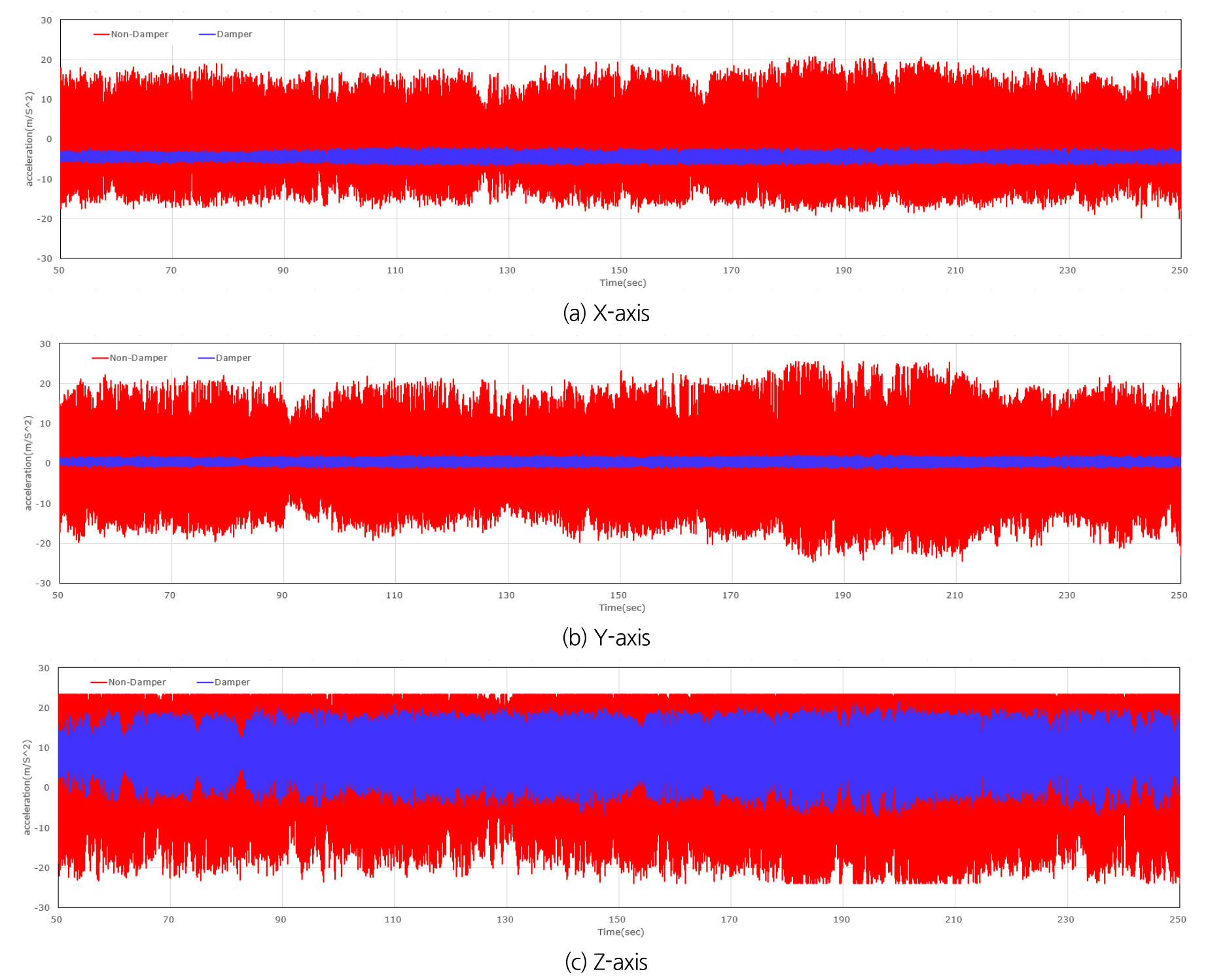
Task: Click the "(b) Y-axis" caption
Action: click(x=606, y=637)
